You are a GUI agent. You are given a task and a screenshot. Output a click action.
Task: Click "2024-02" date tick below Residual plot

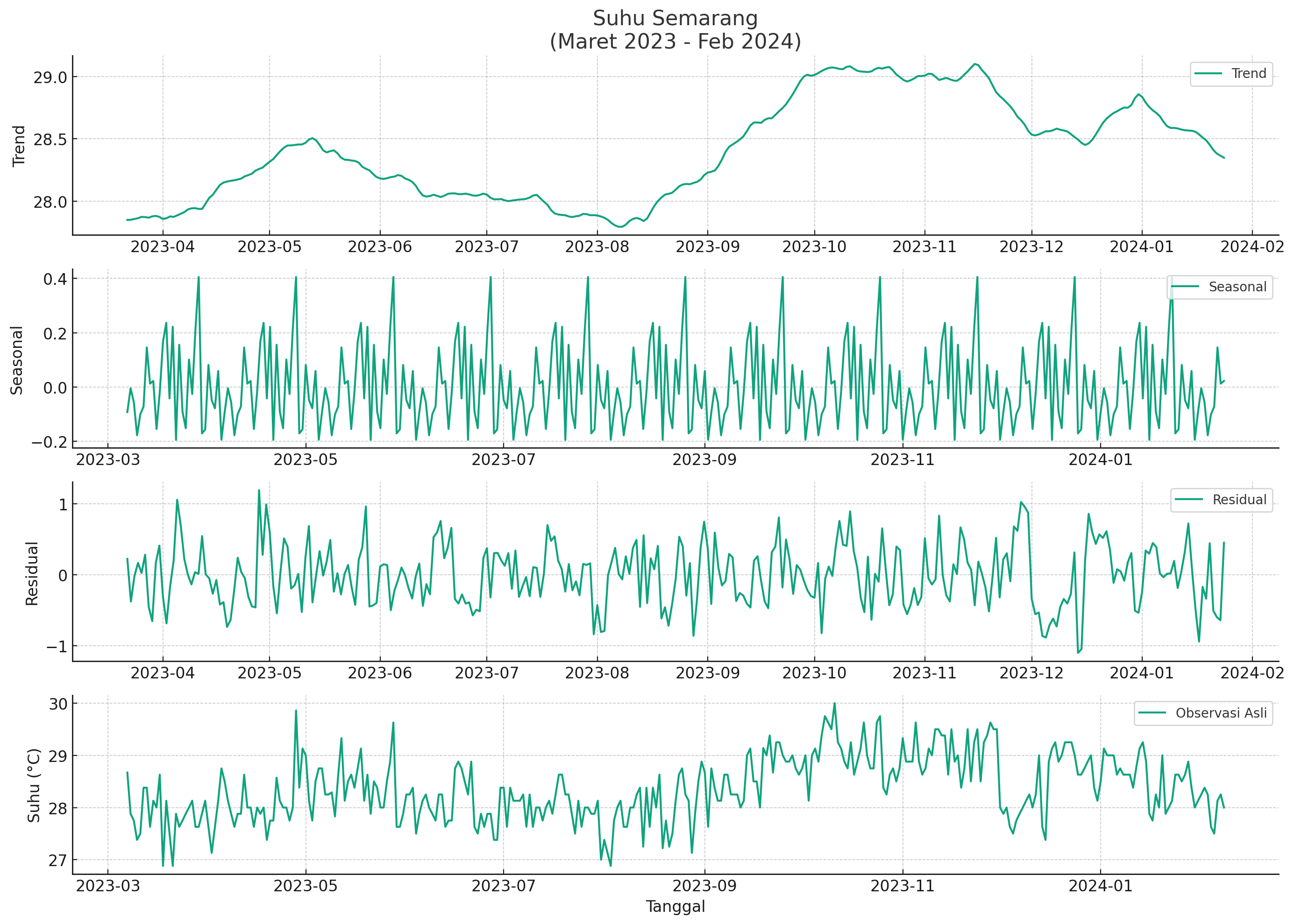pos(1252,673)
